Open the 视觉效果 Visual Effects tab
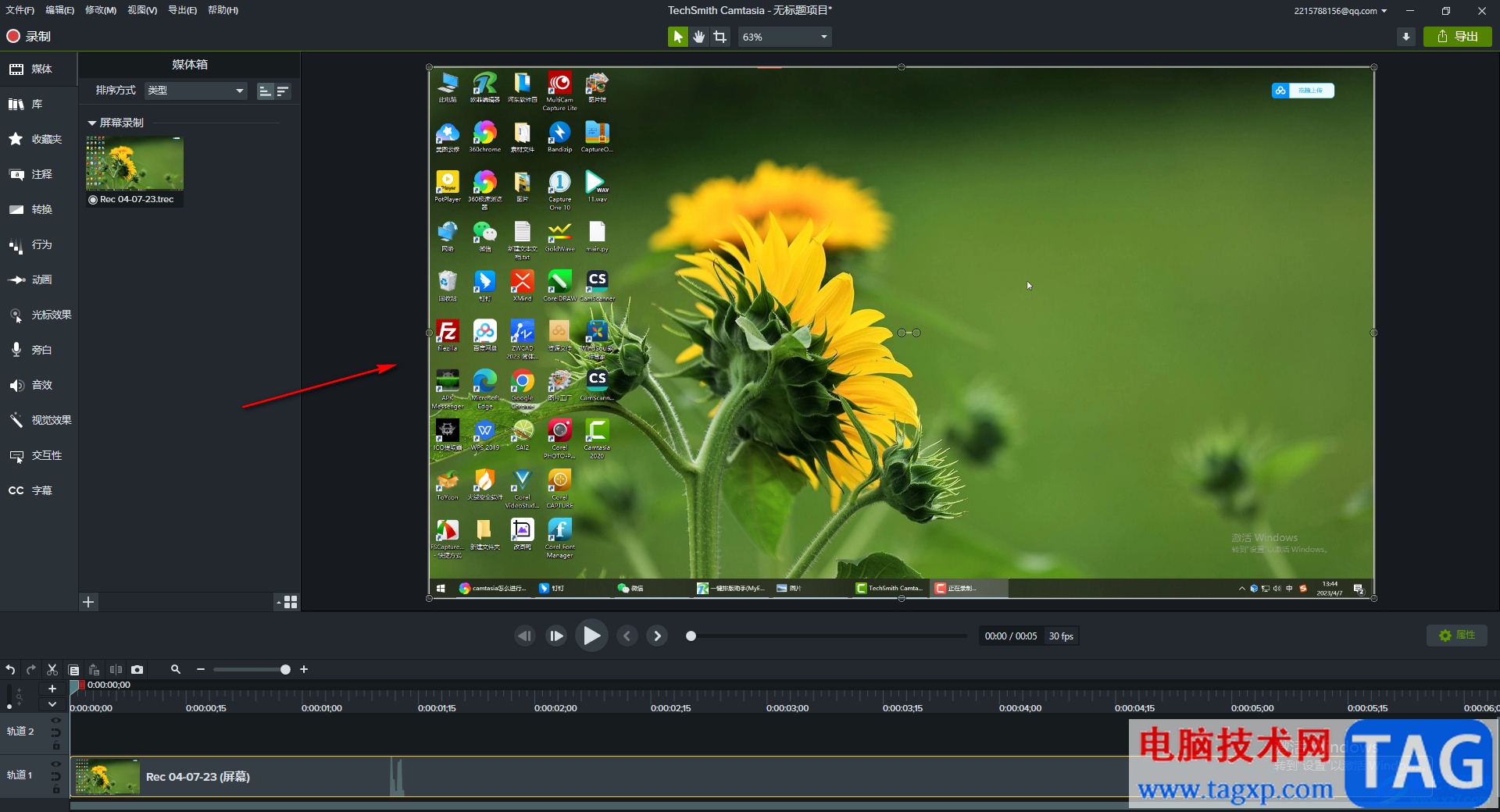 tap(38, 420)
